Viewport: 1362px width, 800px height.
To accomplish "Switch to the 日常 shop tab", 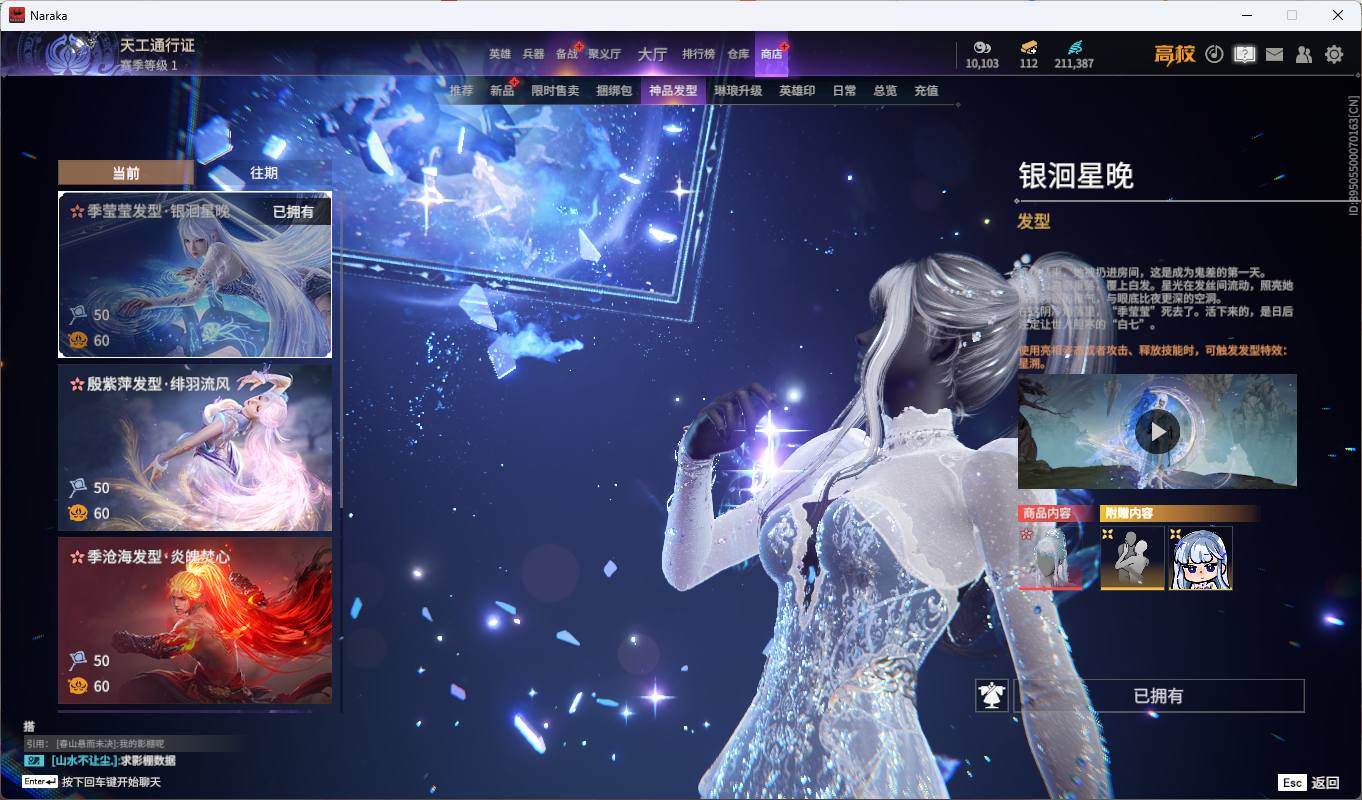I will [844, 90].
